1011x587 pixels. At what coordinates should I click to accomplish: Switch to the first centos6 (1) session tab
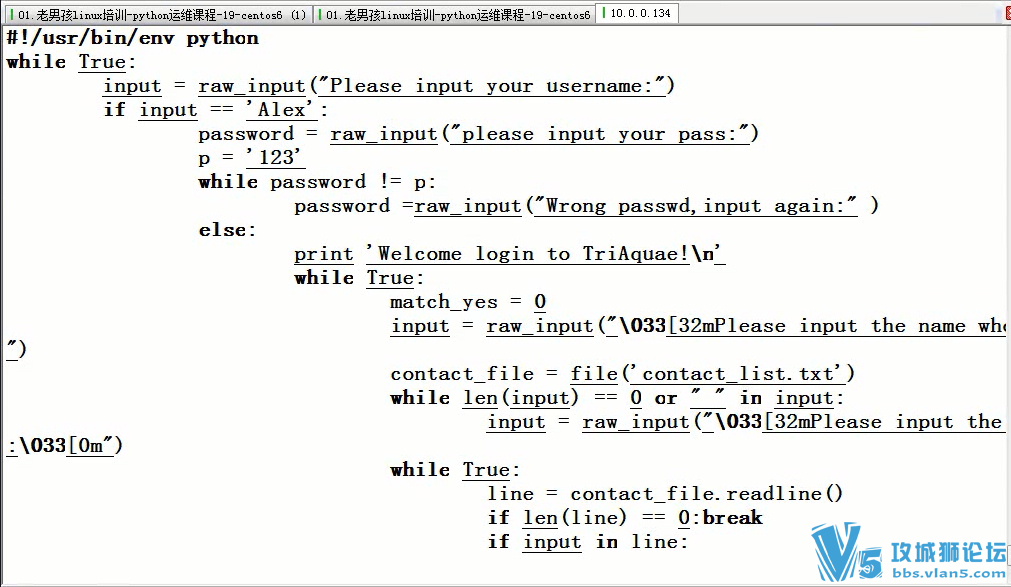tap(160, 14)
